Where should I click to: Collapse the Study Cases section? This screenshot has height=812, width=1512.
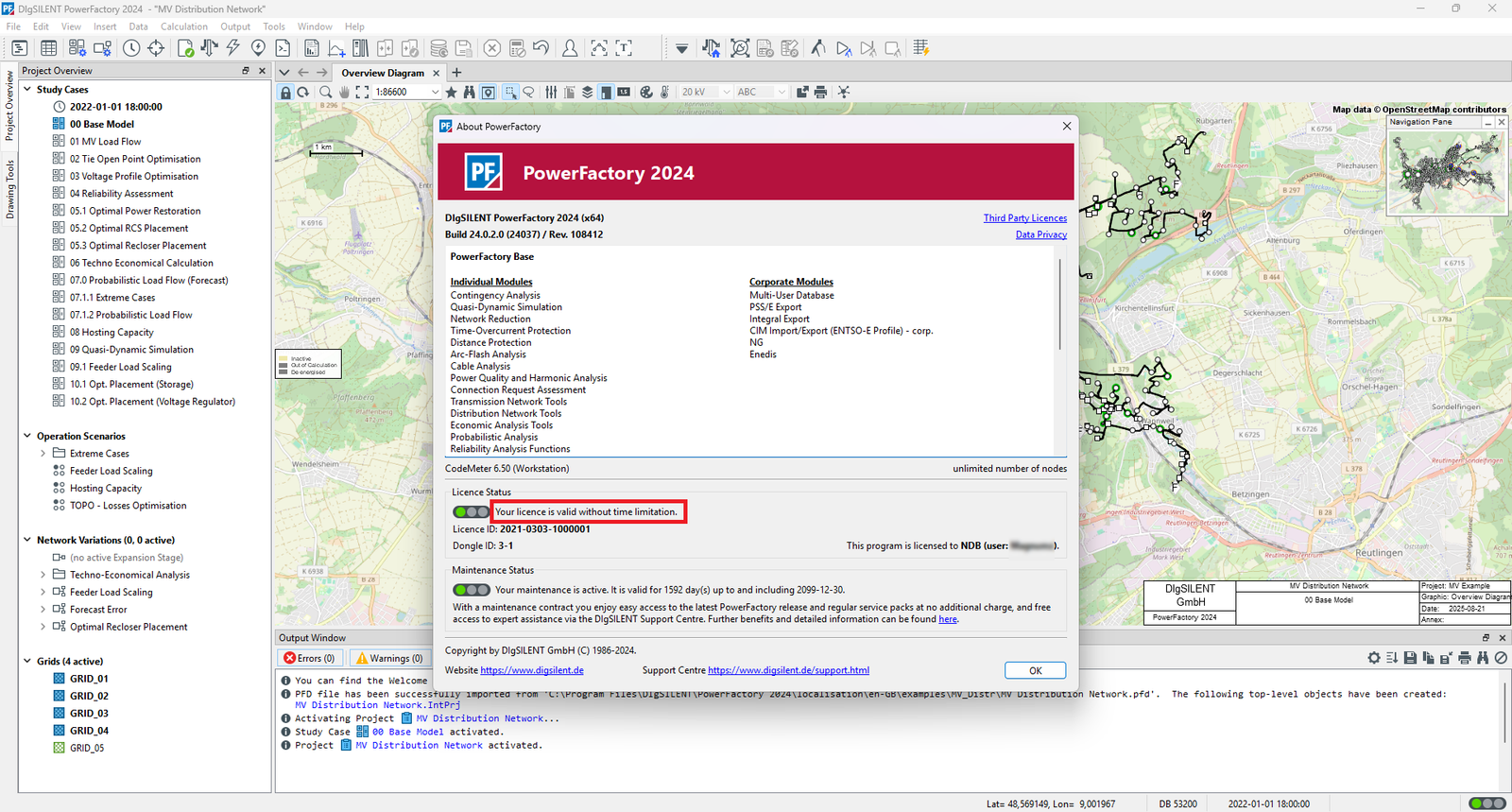[x=27, y=90]
